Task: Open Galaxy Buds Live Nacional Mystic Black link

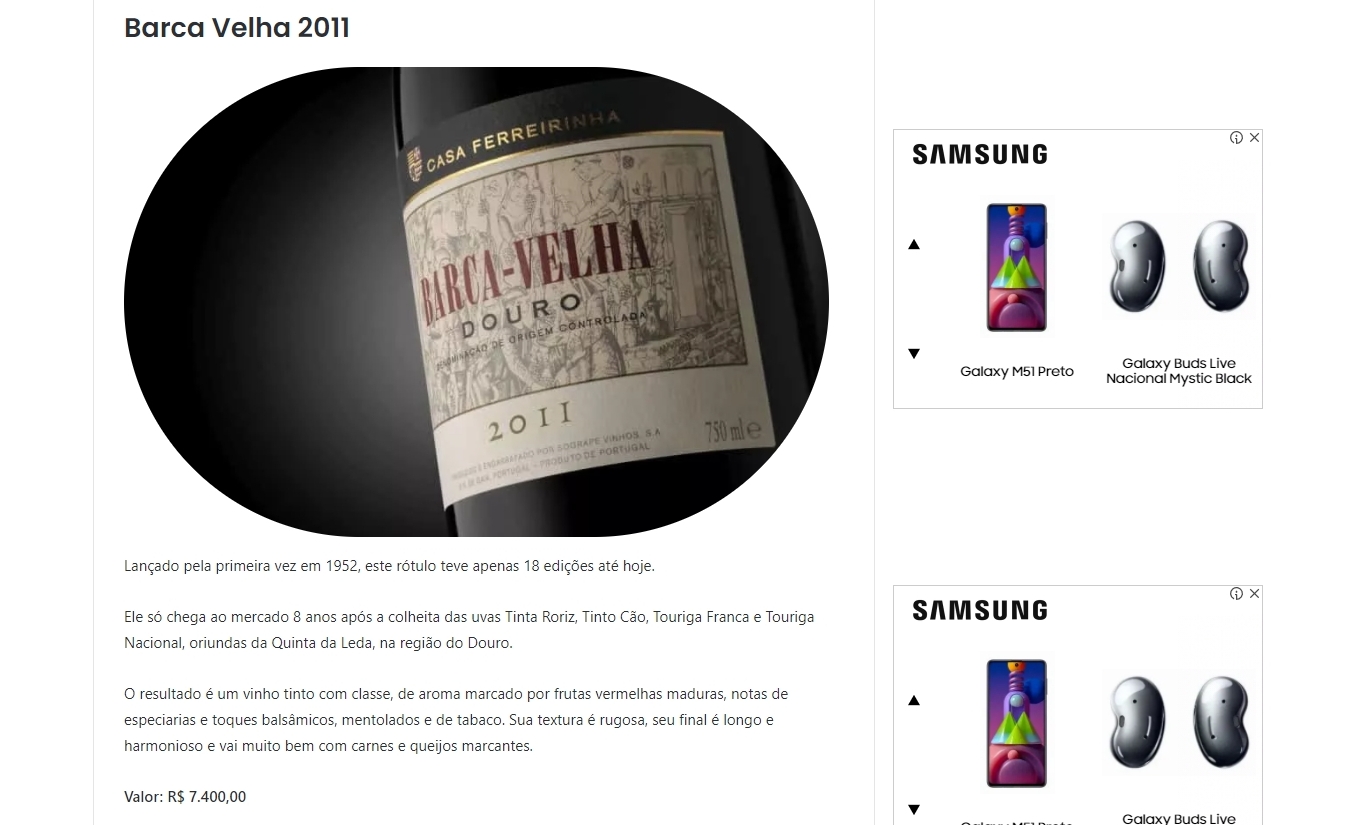Action: [1179, 371]
